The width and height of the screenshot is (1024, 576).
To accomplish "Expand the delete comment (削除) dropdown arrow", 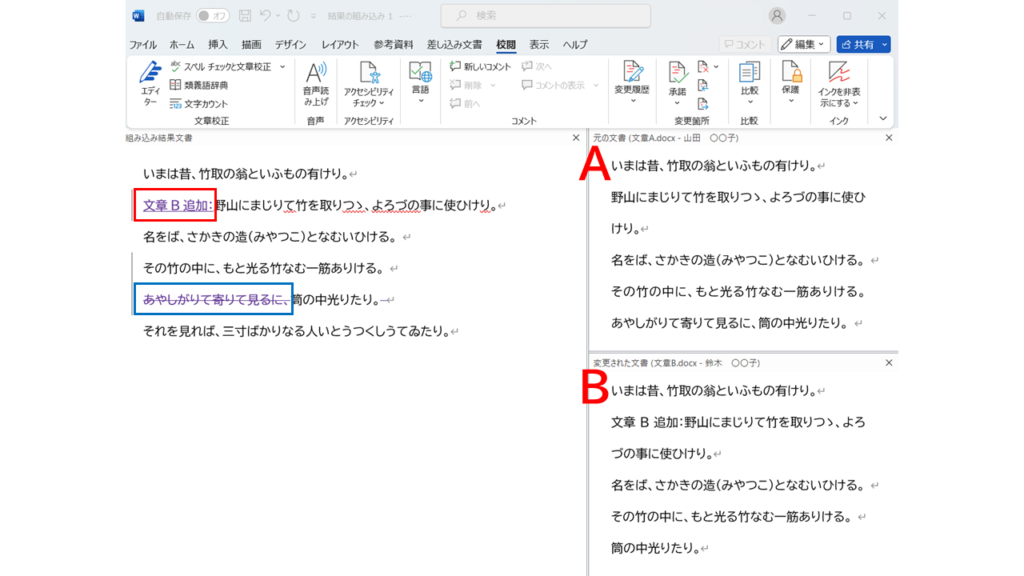I will (493, 85).
